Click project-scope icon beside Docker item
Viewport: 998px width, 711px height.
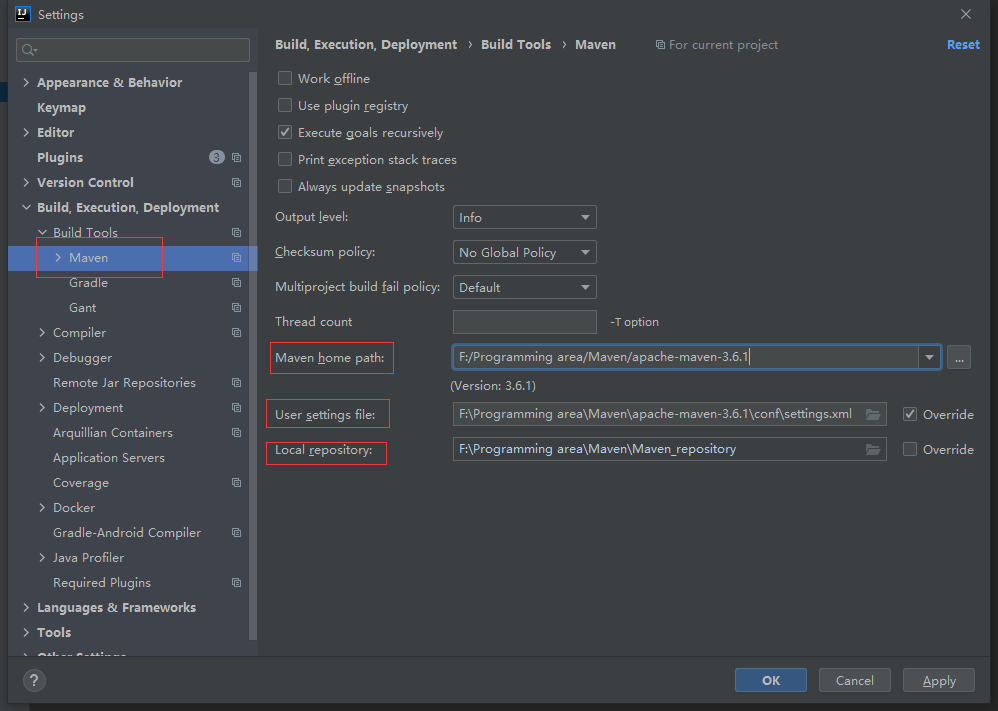236,508
